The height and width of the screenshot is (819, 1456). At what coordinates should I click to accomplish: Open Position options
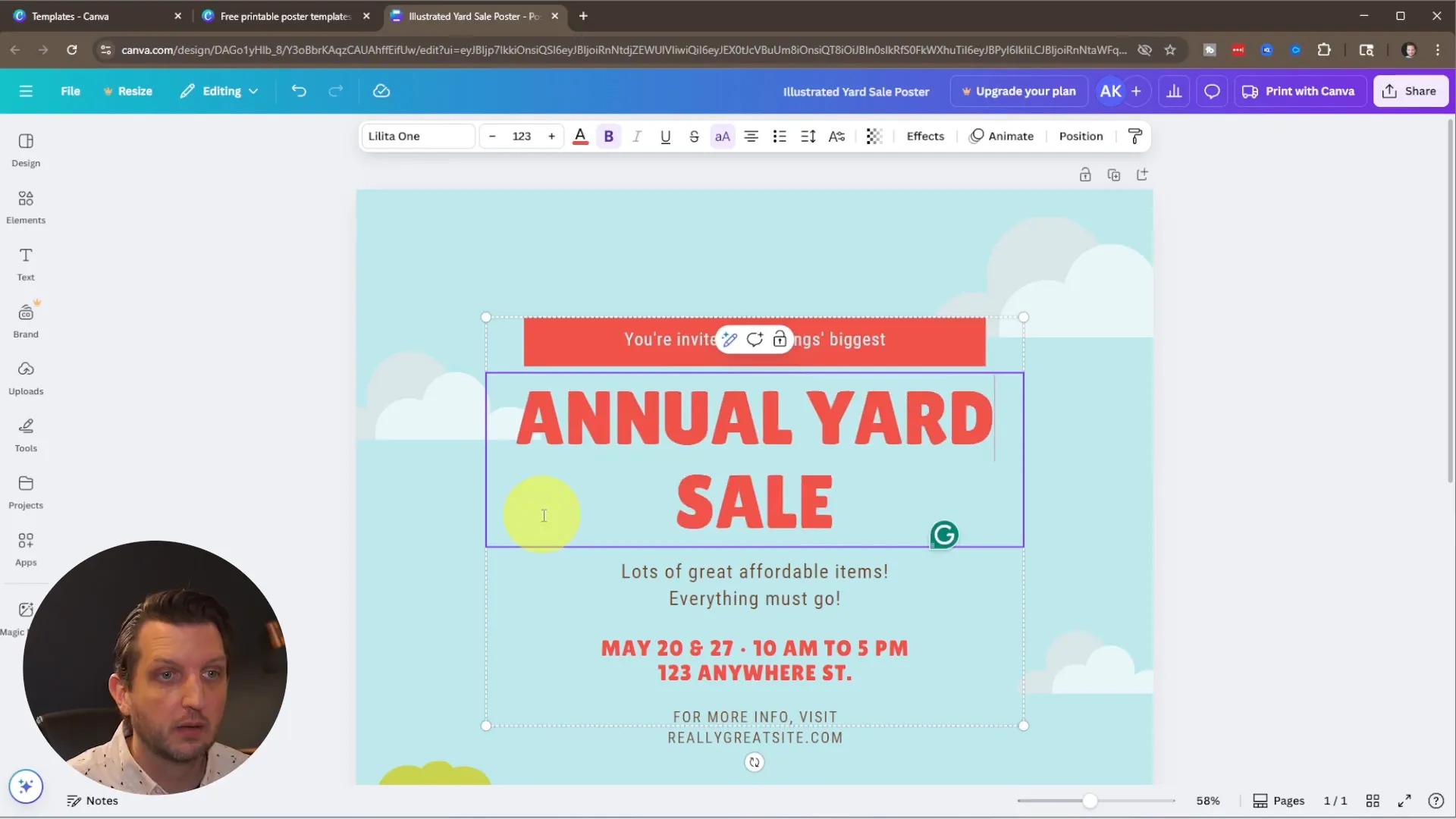(x=1081, y=136)
